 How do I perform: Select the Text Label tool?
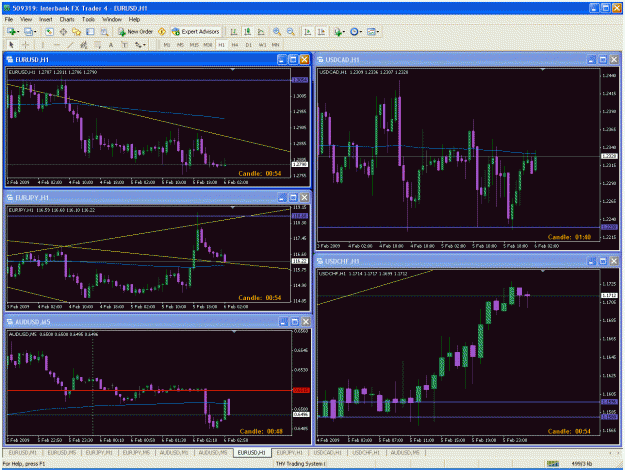point(124,45)
